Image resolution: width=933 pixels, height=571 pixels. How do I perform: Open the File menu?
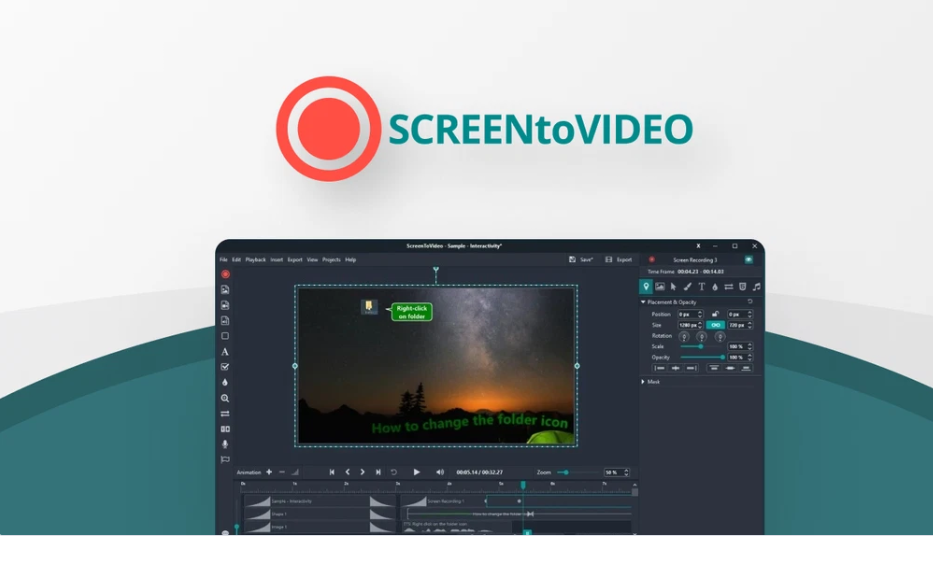pyautogui.click(x=224, y=260)
